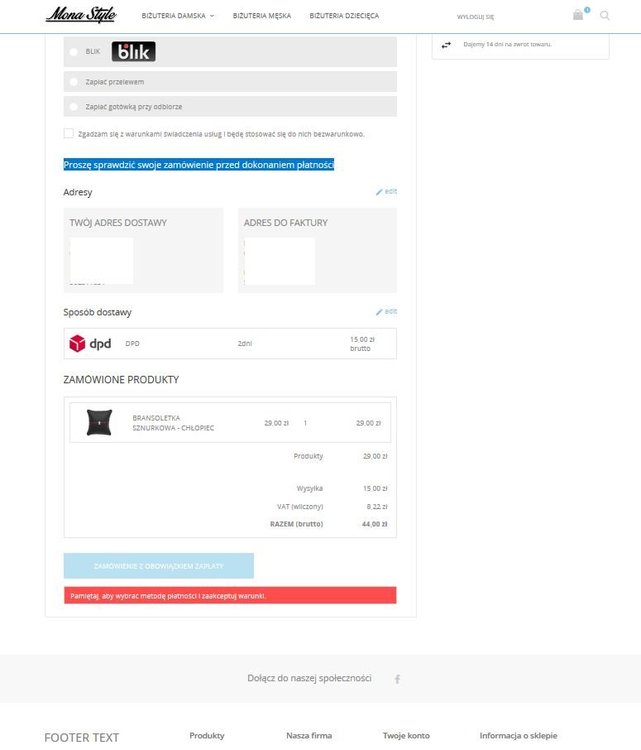Screen dimensions: 641x750
Task: Click the Facebook icon in the footer
Action: [397, 679]
